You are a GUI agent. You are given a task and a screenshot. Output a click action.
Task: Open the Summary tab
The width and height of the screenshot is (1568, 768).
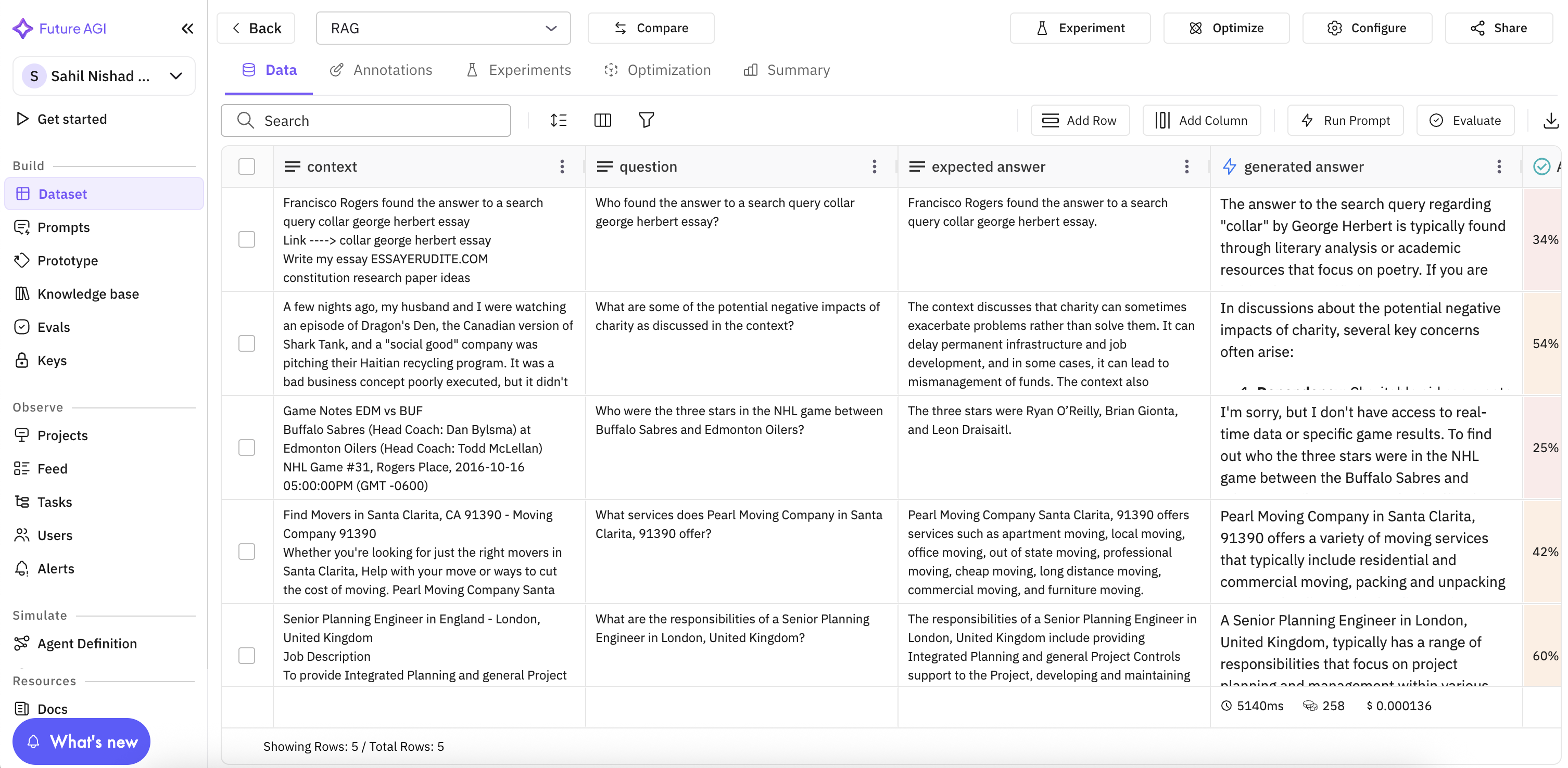787,70
